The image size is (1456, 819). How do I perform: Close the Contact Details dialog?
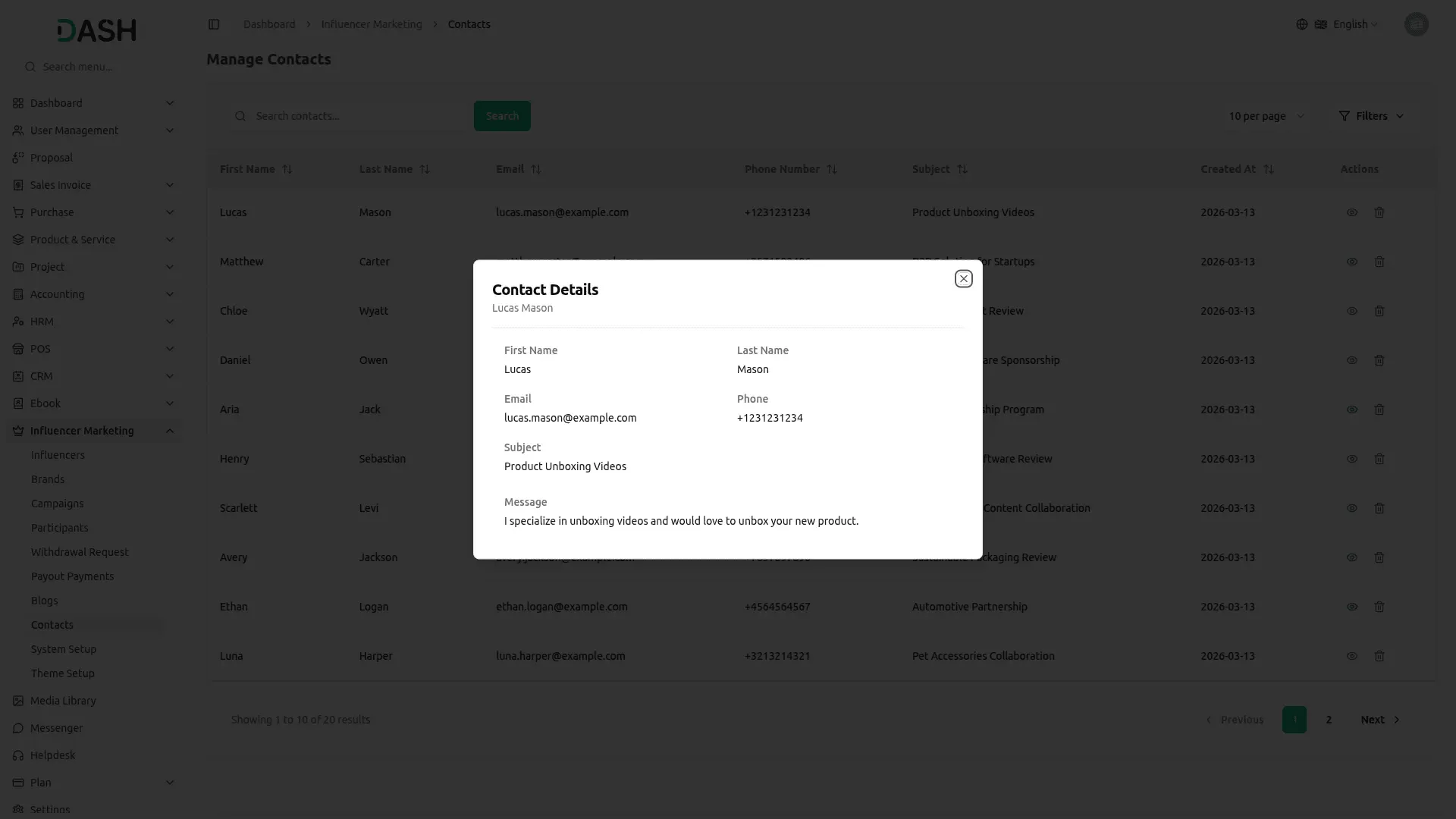[x=963, y=279]
